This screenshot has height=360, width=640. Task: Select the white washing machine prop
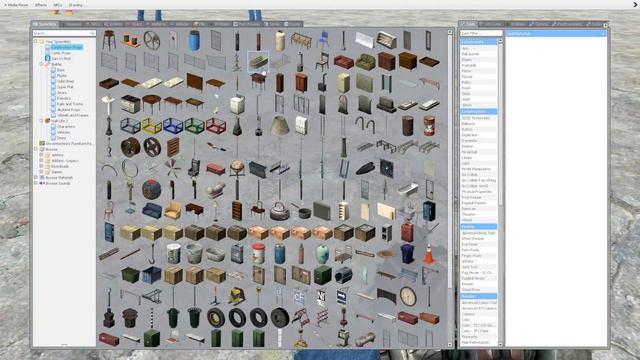[237, 104]
